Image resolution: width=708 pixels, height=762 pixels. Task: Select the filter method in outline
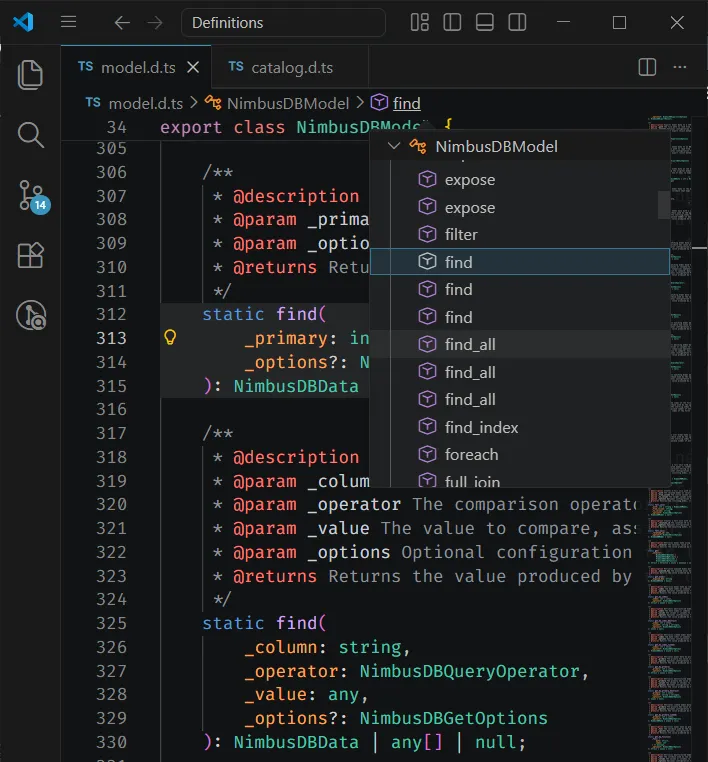tap(520, 234)
